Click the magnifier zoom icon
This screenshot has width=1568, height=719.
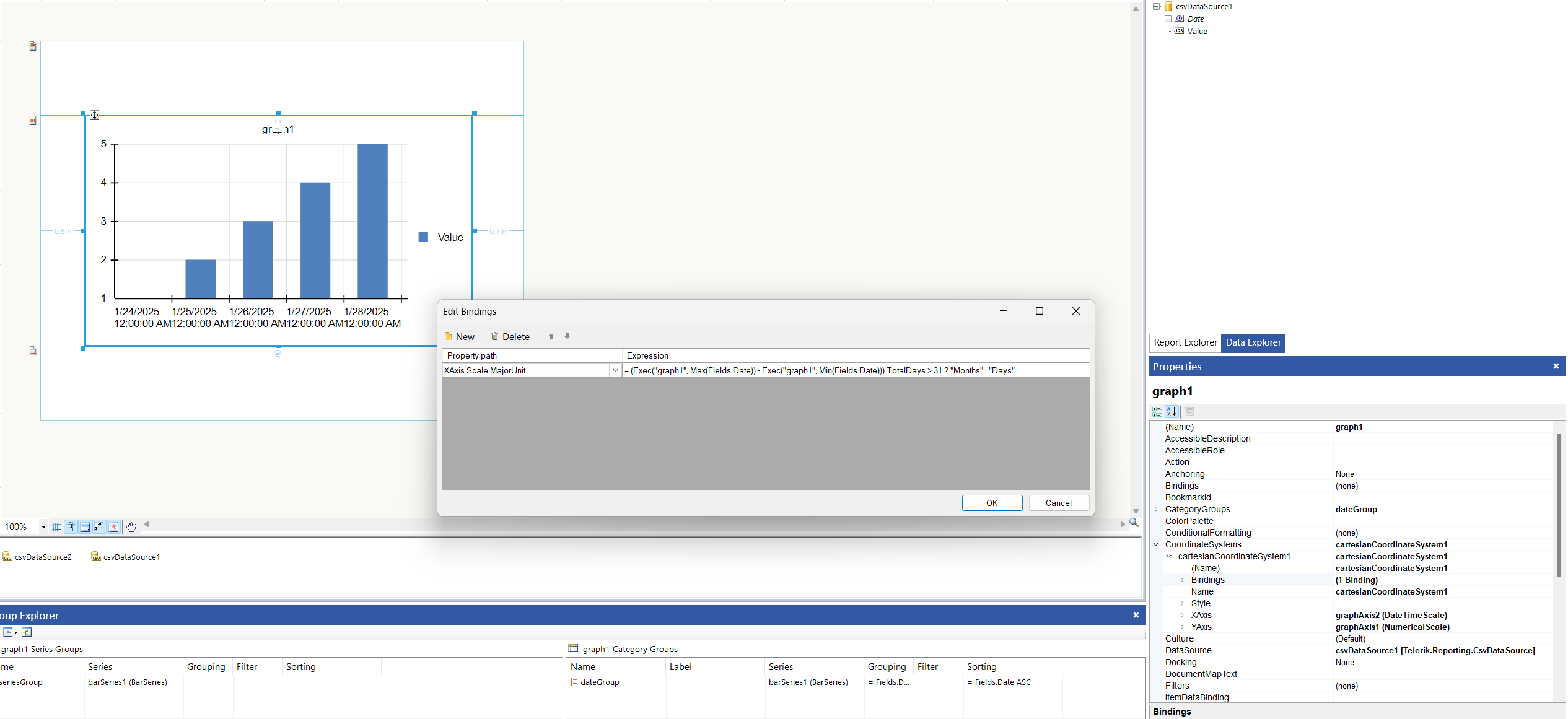point(1134,523)
